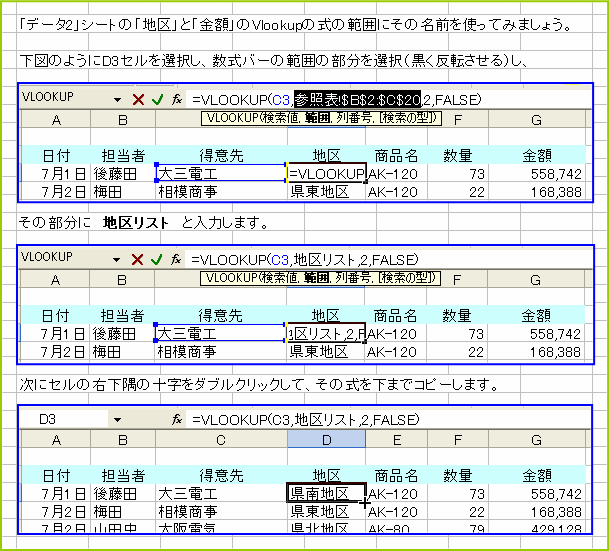The width and height of the screenshot is (609, 551).
Task: Click [検索の型] in the tooltip under the 地区リスト editing formula
Action: [406, 278]
